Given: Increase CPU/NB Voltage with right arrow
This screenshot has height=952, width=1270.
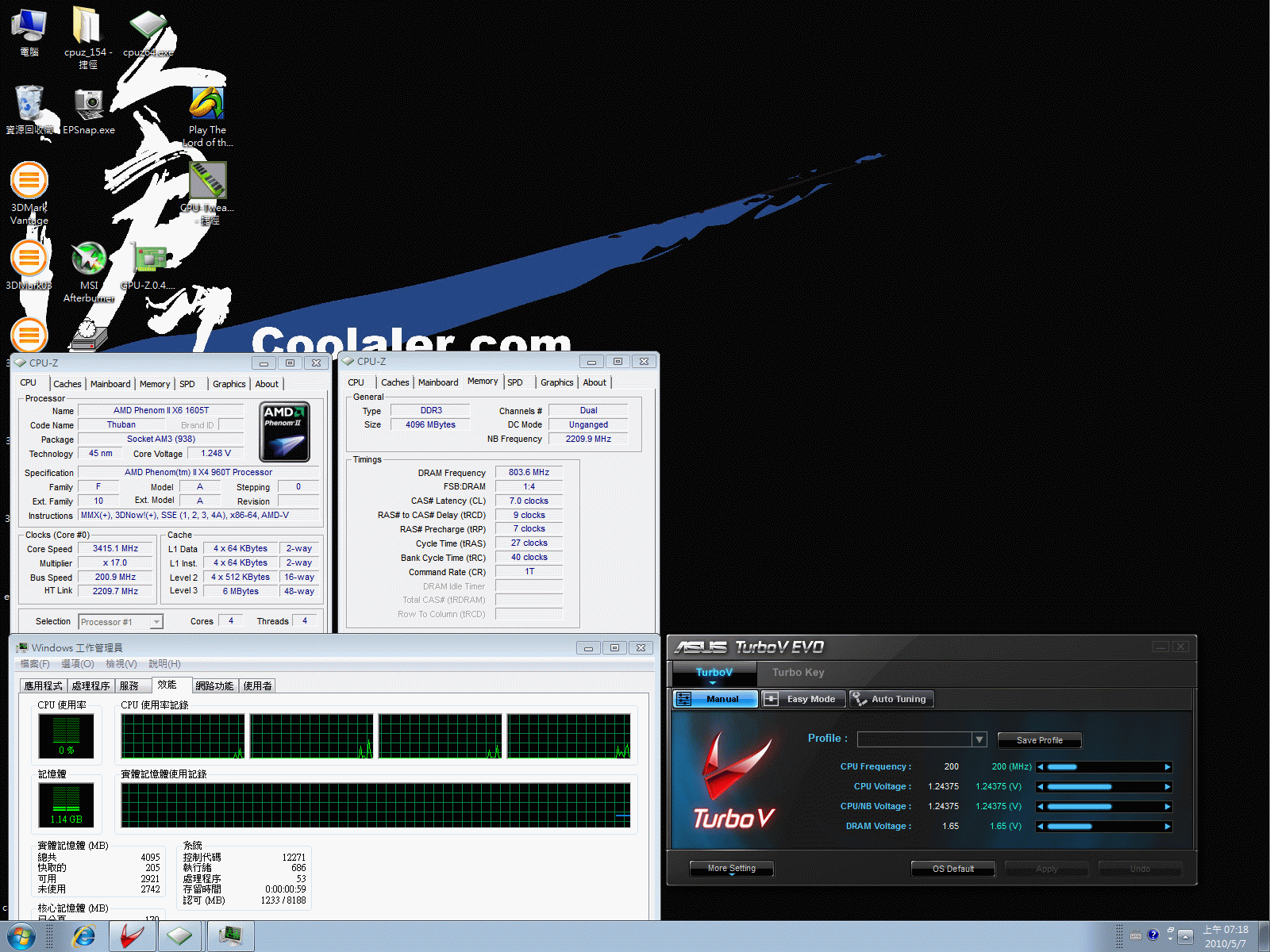Looking at the screenshot, I should coord(1168,807).
